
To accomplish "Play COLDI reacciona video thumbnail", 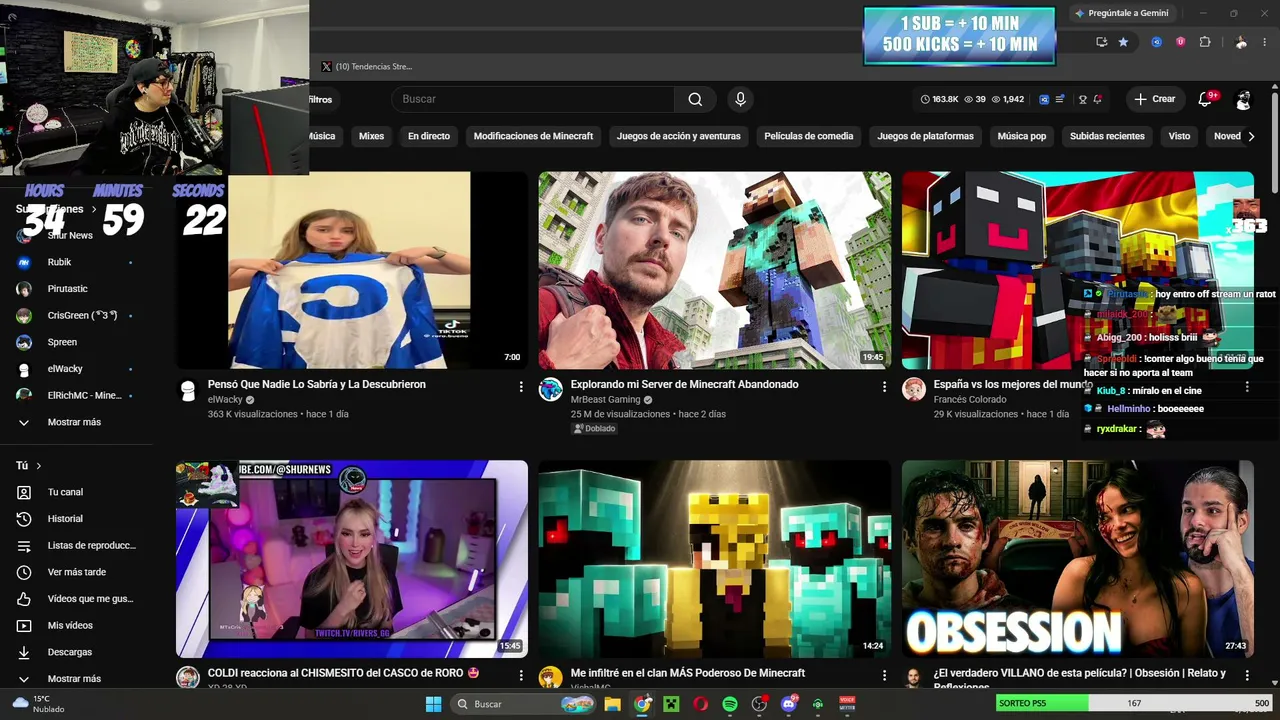I will [x=352, y=559].
